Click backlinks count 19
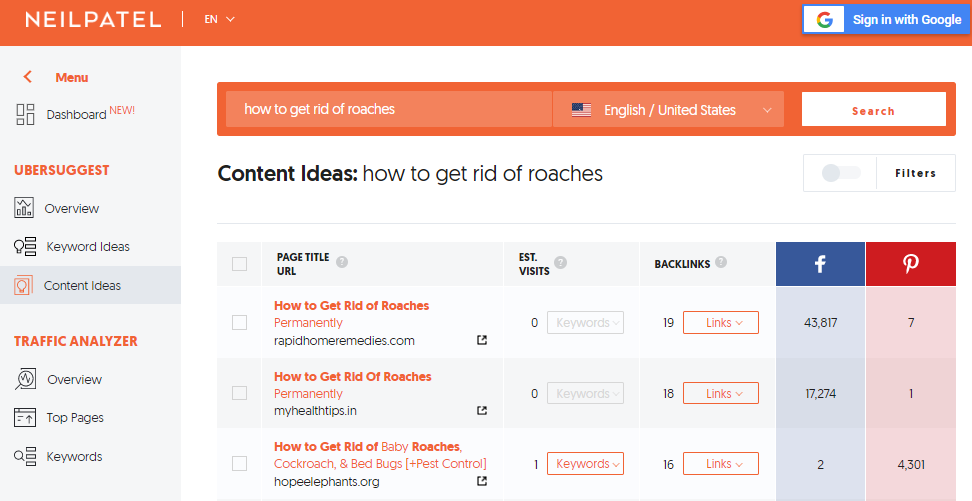Viewport: 972px width, 501px height. (668, 322)
